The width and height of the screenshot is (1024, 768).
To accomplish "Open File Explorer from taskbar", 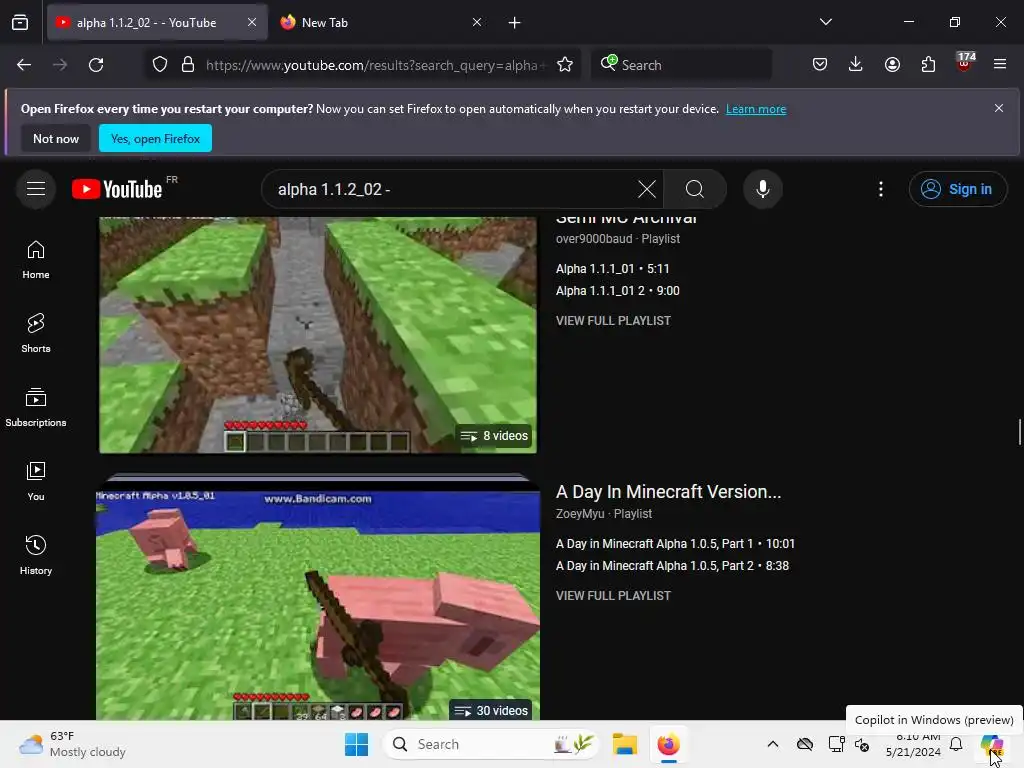I will [x=624, y=744].
